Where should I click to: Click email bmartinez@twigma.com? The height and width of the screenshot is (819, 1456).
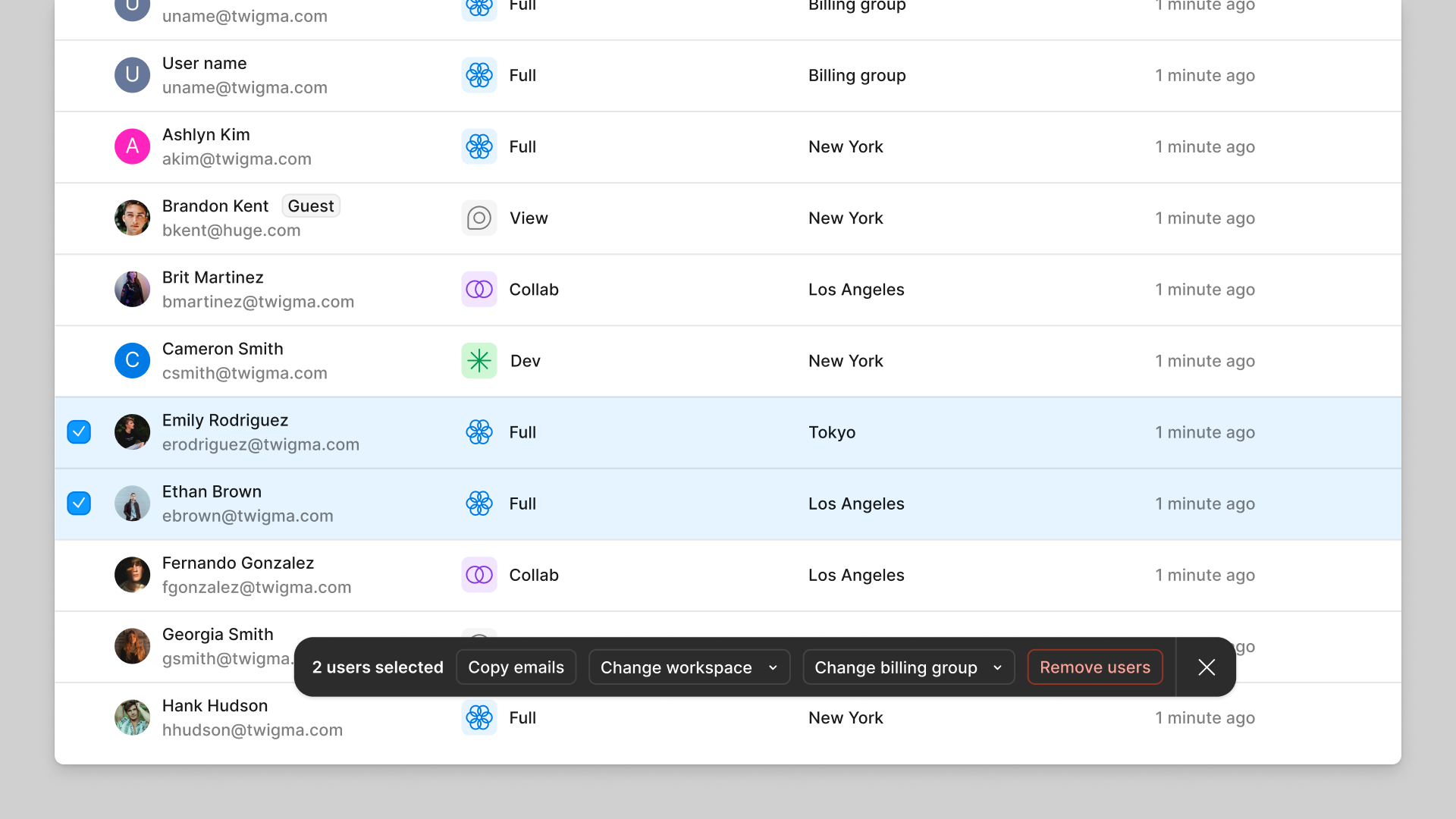[258, 302]
